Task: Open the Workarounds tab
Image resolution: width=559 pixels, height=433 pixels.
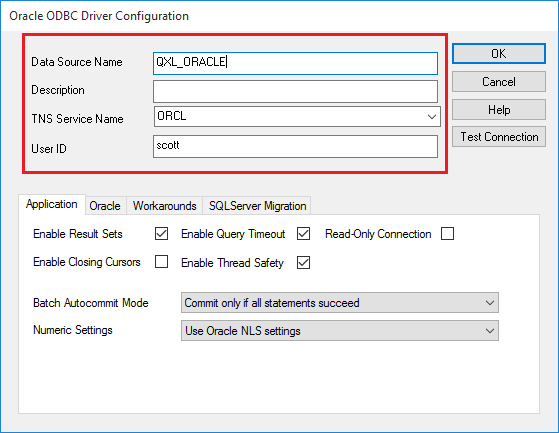Action: (x=164, y=206)
